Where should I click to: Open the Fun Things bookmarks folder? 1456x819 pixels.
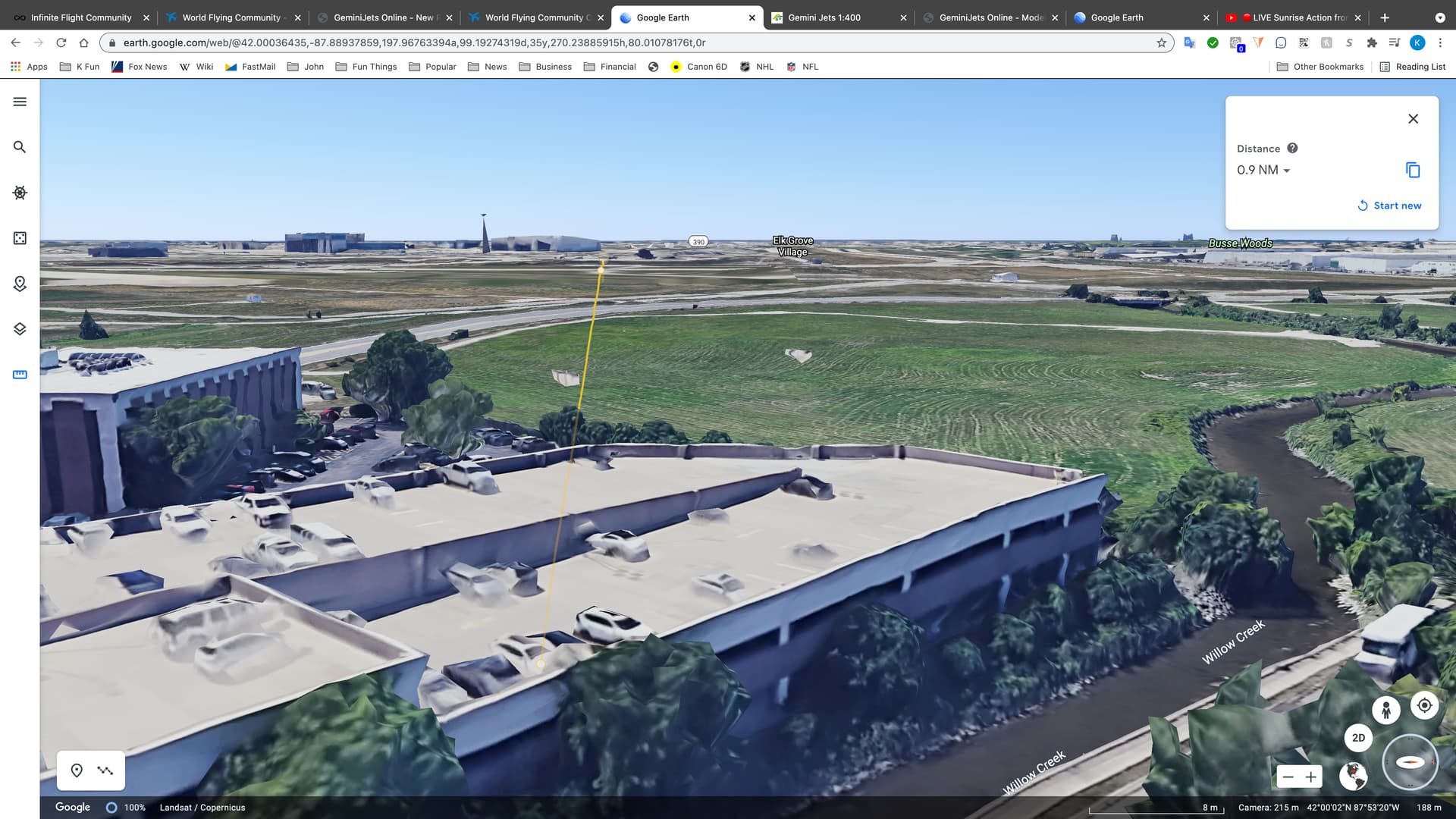click(366, 67)
